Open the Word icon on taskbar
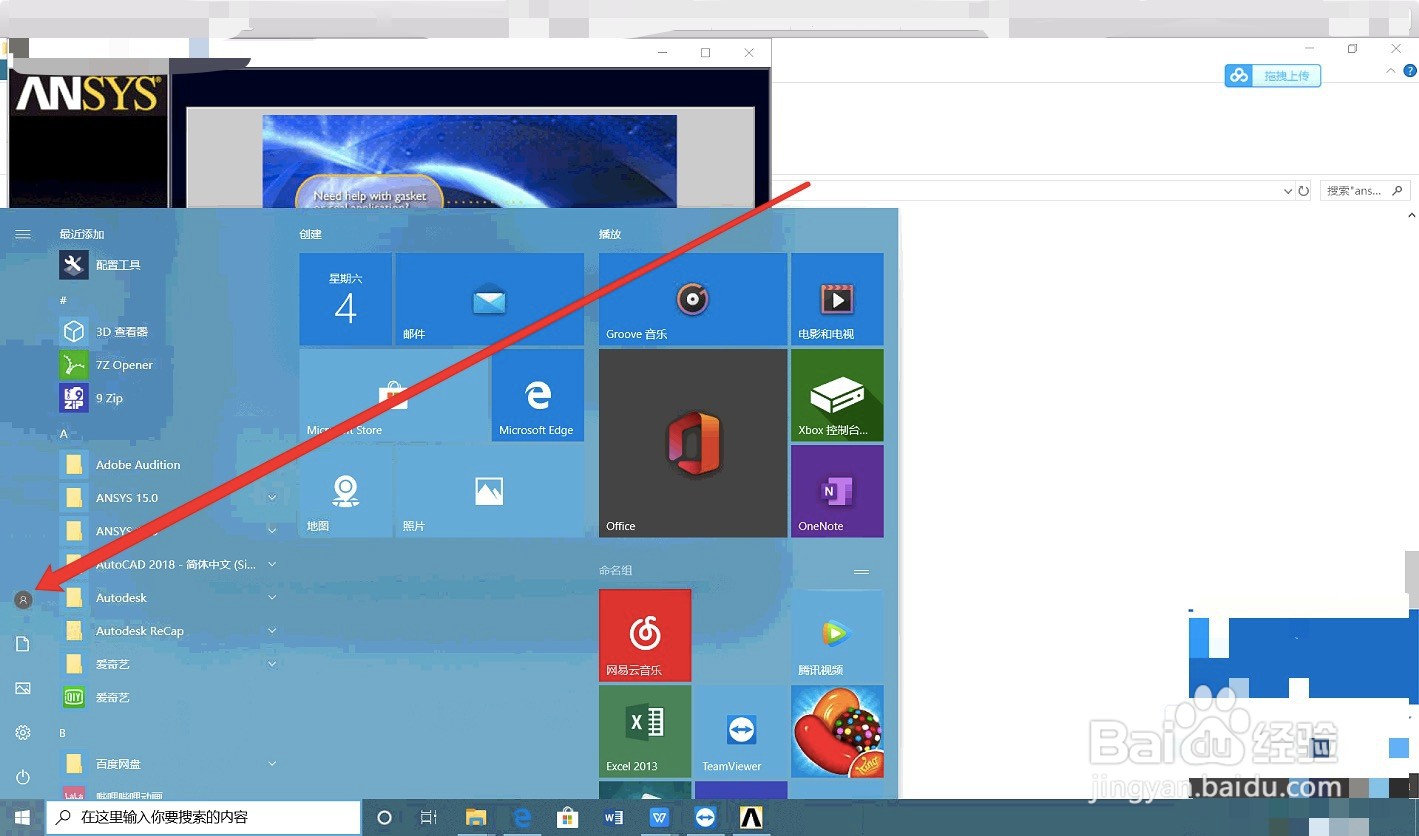 [614, 817]
